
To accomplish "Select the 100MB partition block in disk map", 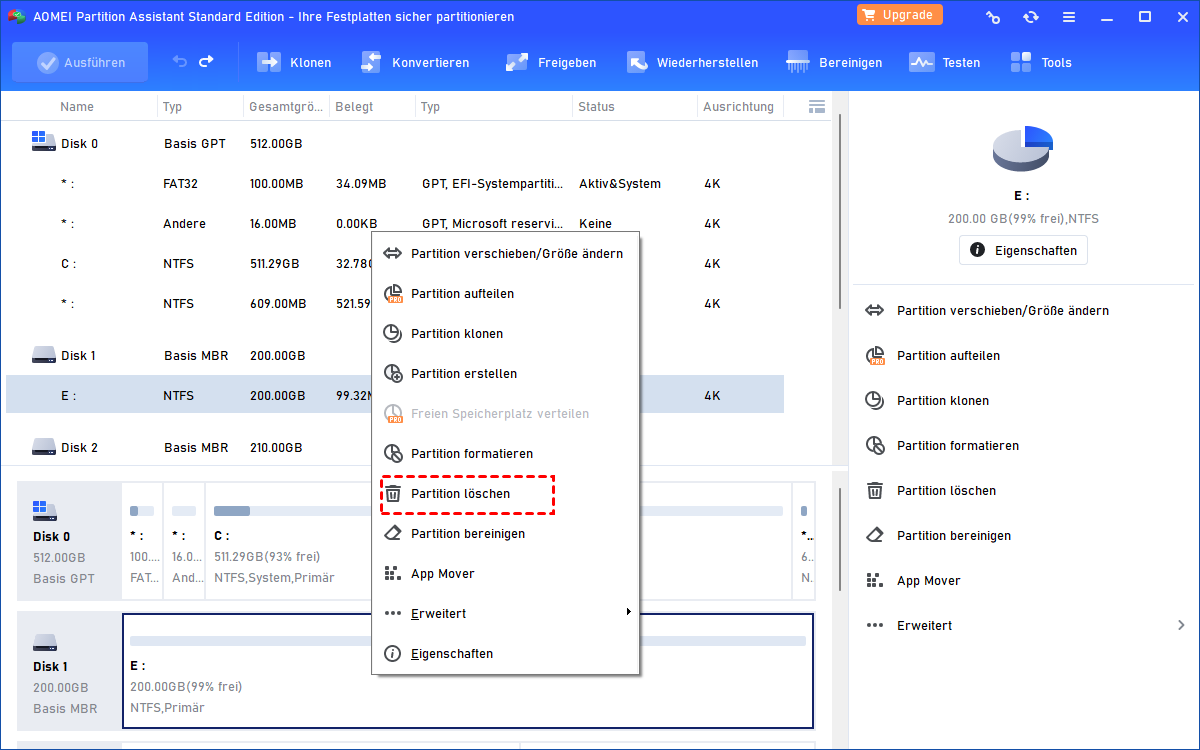I will 142,543.
